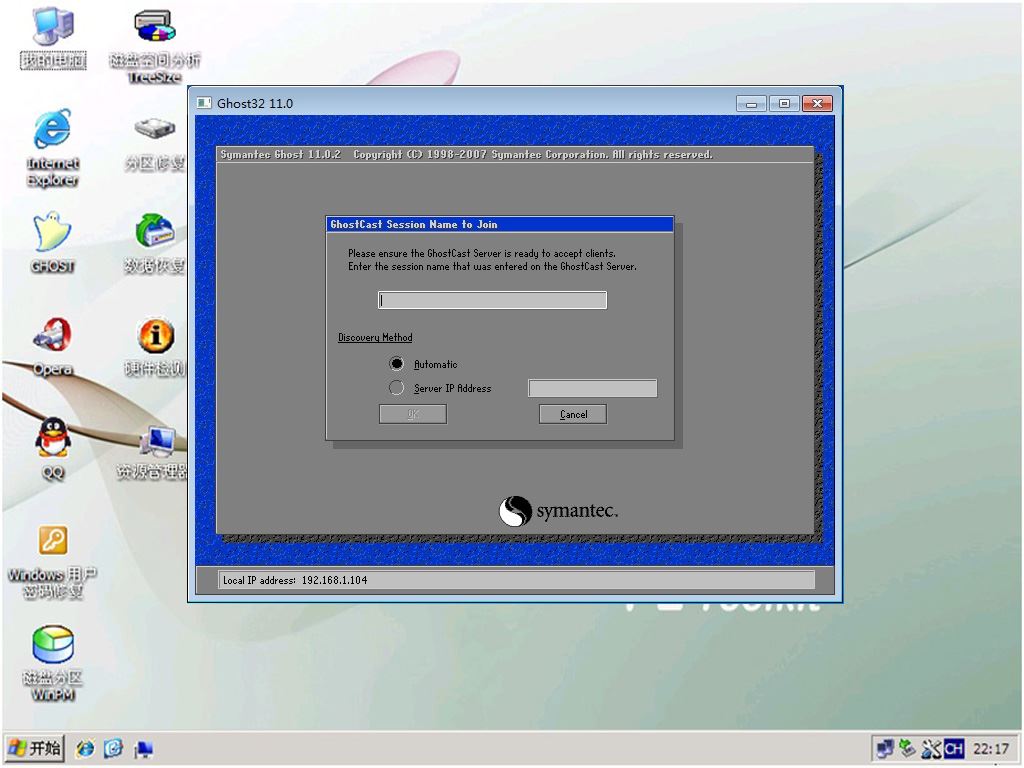Click the session name input field
This screenshot has width=1024, height=768.
pos(492,300)
